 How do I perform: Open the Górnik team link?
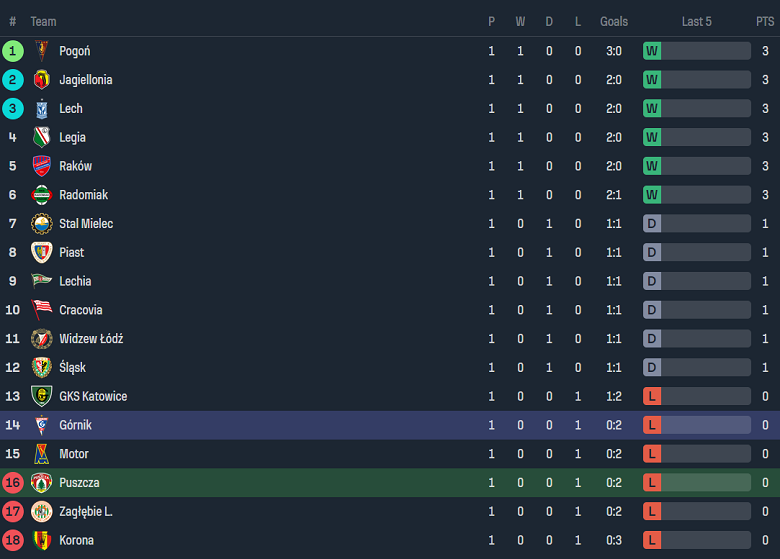point(75,425)
